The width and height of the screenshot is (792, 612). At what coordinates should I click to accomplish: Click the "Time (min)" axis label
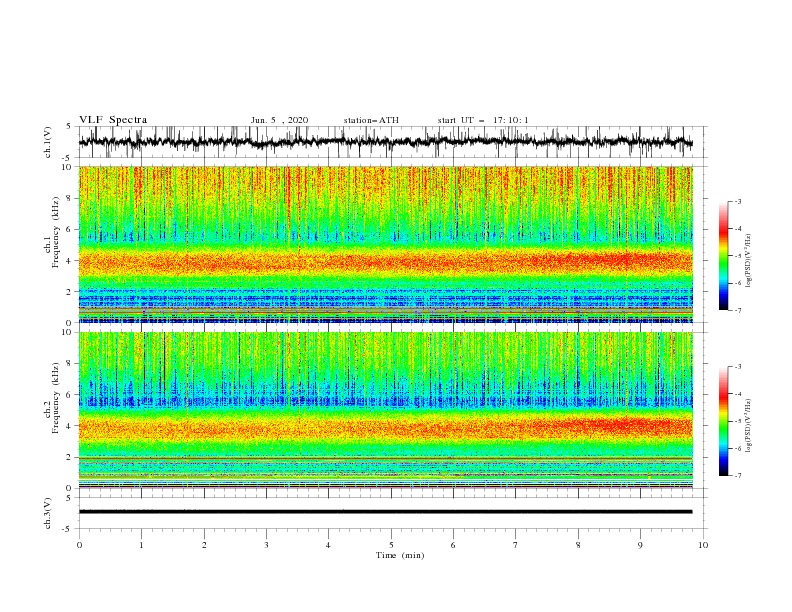pyautogui.click(x=400, y=555)
